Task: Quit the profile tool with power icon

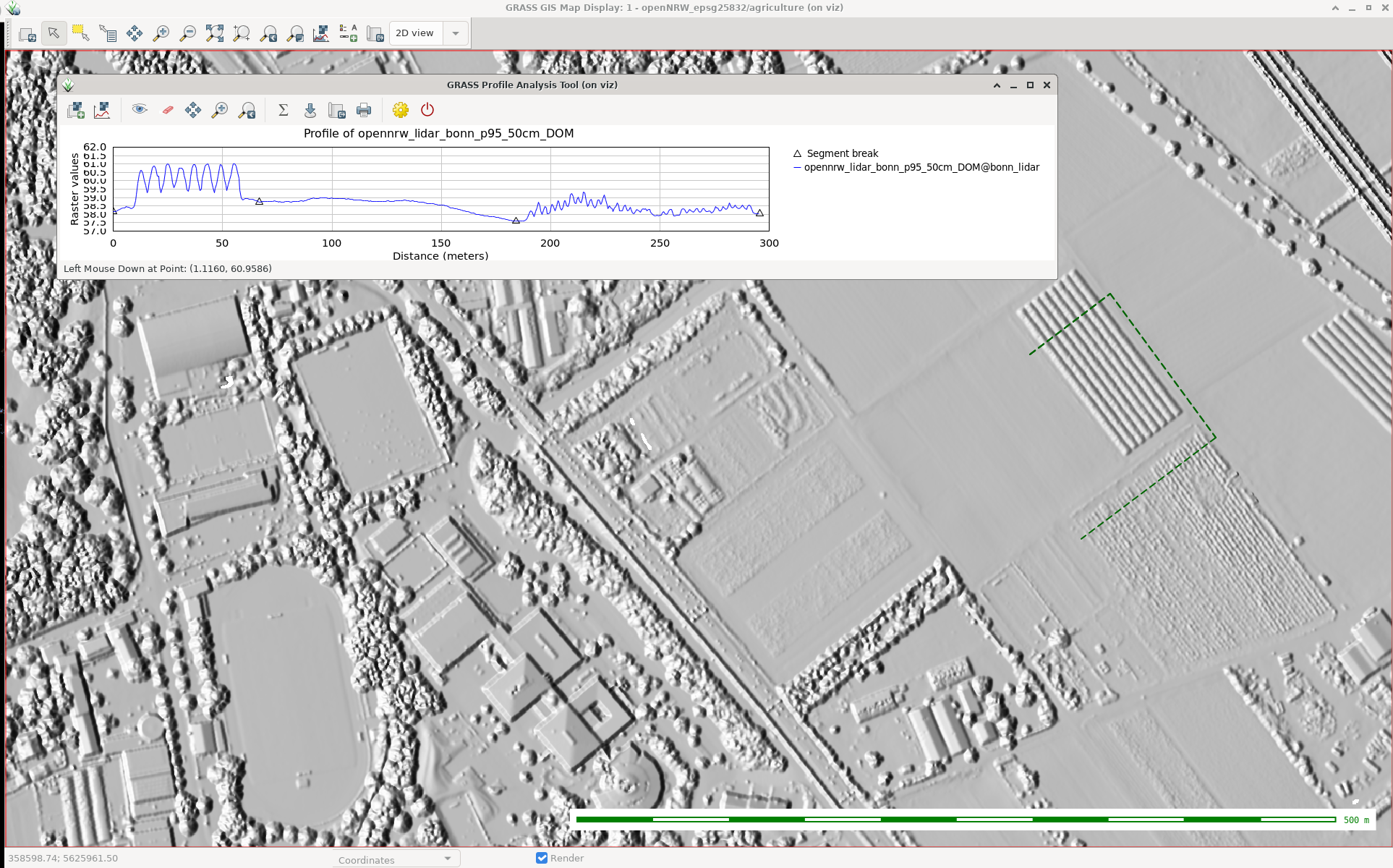Action: pos(427,110)
